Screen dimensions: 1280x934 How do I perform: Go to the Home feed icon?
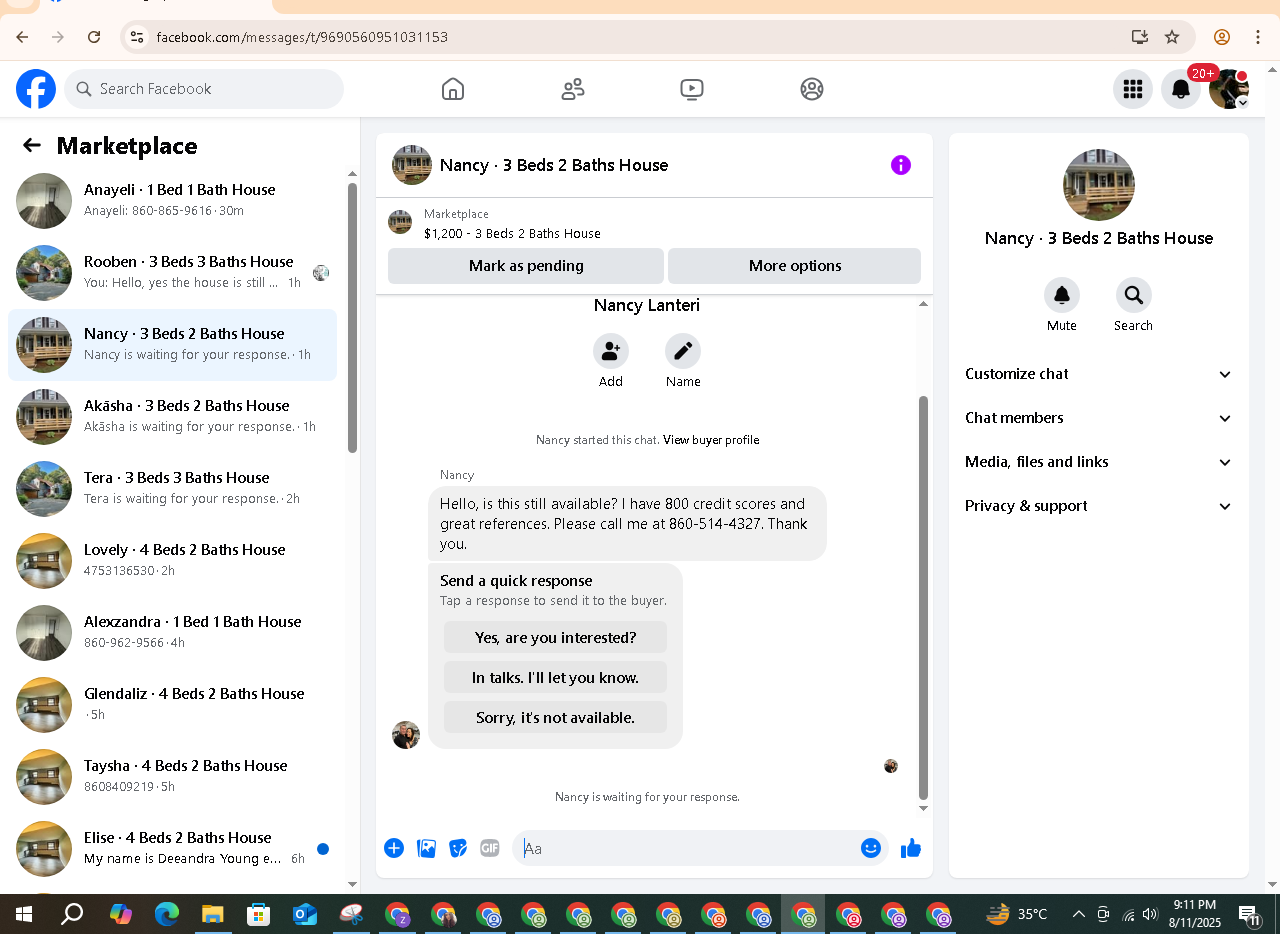pos(453,89)
